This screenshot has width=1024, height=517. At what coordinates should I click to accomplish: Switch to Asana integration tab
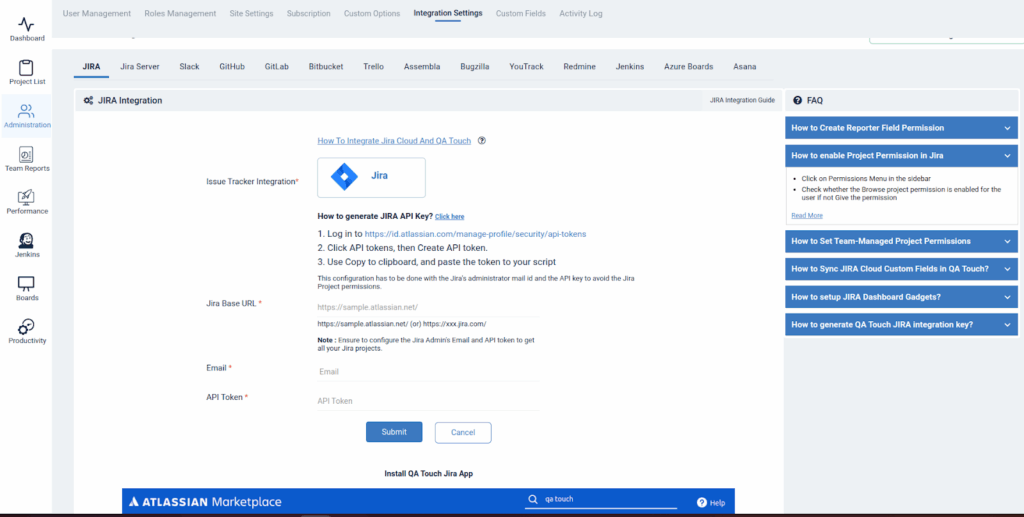pyautogui.click(x=744, y=67)
